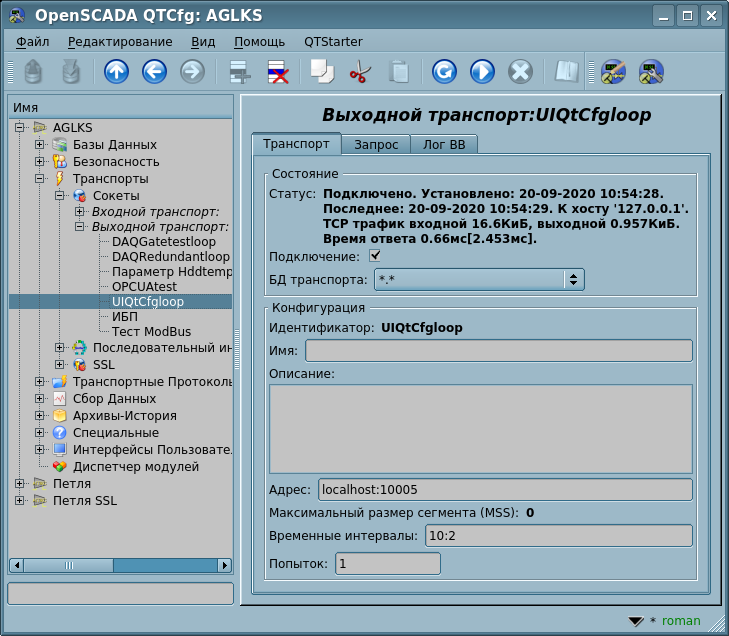Screen dimensions: 729x636
Task: Click the first QTStarter module icon
Action: coord(613,72)
